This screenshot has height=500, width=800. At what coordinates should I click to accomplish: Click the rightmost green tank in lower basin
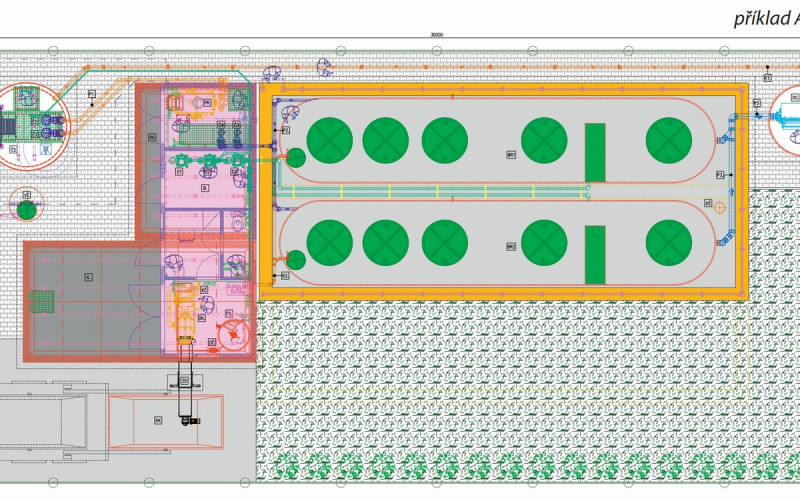[668, 242]
